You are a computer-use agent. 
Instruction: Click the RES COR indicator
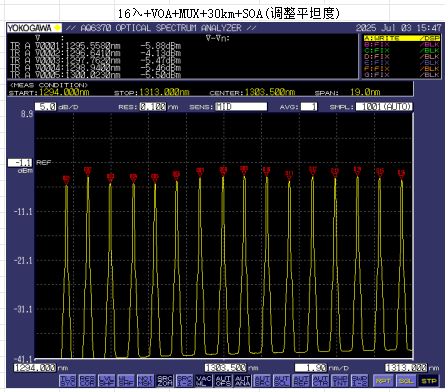(87, 380)
